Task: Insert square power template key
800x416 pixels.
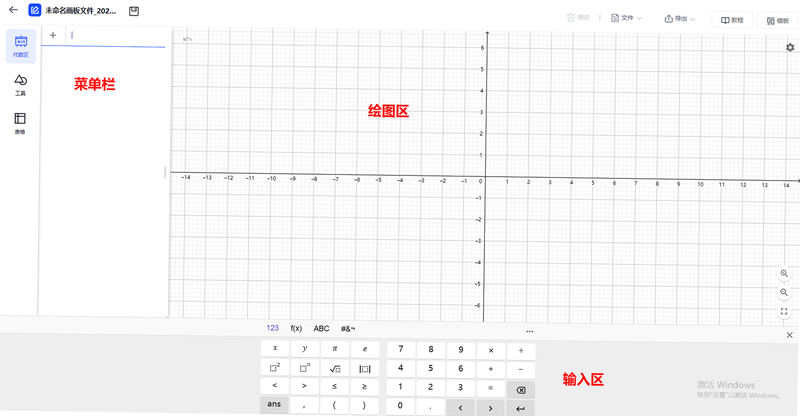Action: 274,368
